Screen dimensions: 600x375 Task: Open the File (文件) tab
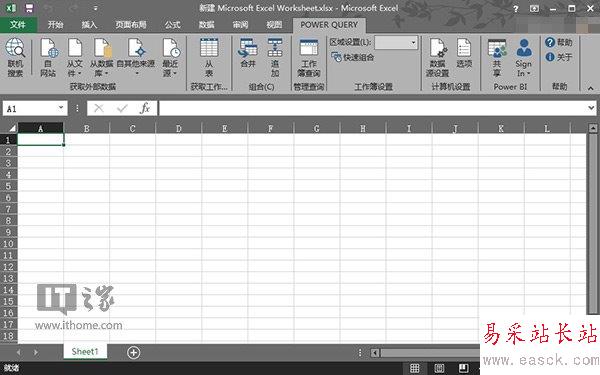click(x=18, y=25)
